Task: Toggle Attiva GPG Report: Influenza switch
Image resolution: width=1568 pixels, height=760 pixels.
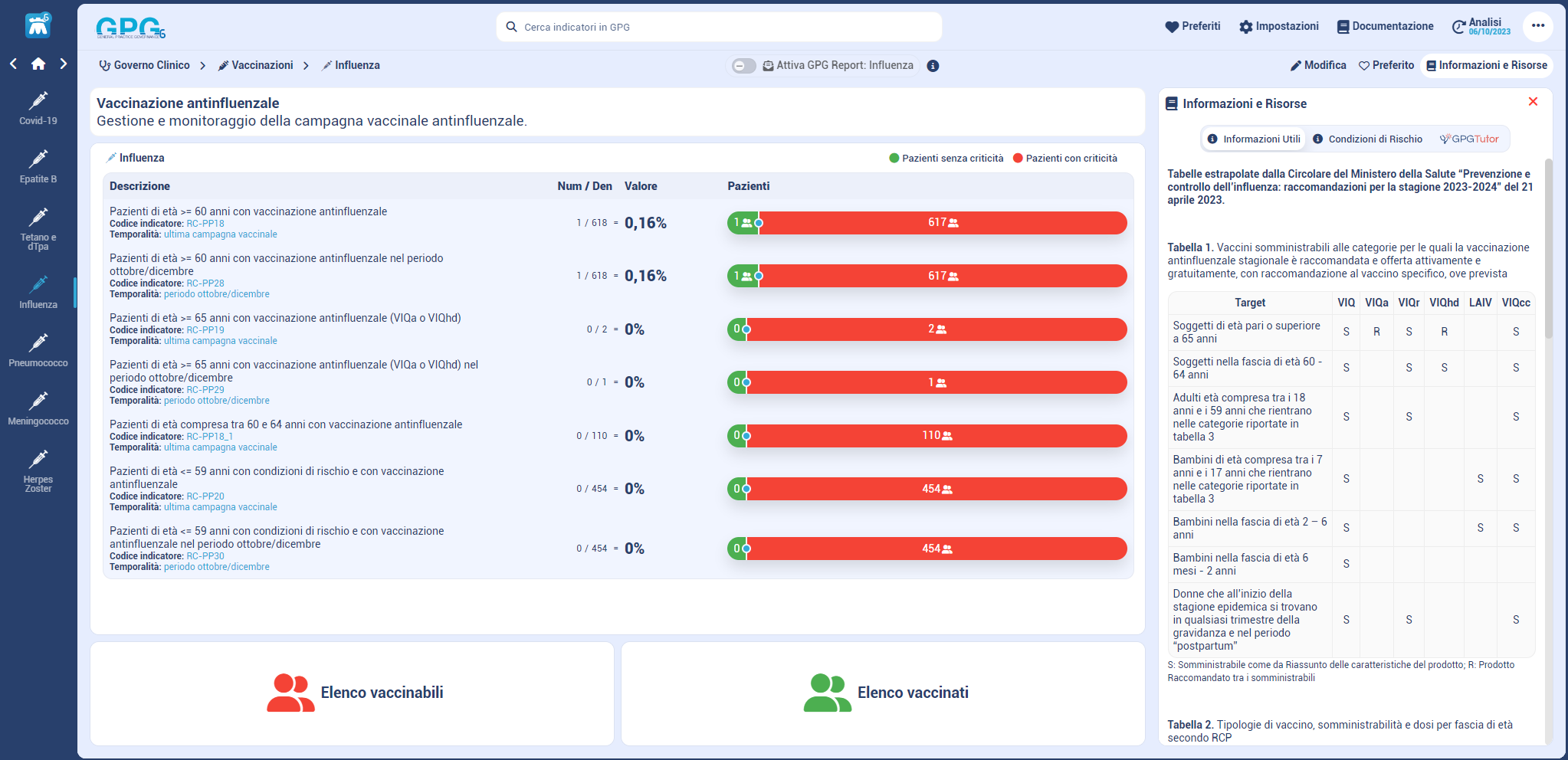Action: click(x=743, y=66)
